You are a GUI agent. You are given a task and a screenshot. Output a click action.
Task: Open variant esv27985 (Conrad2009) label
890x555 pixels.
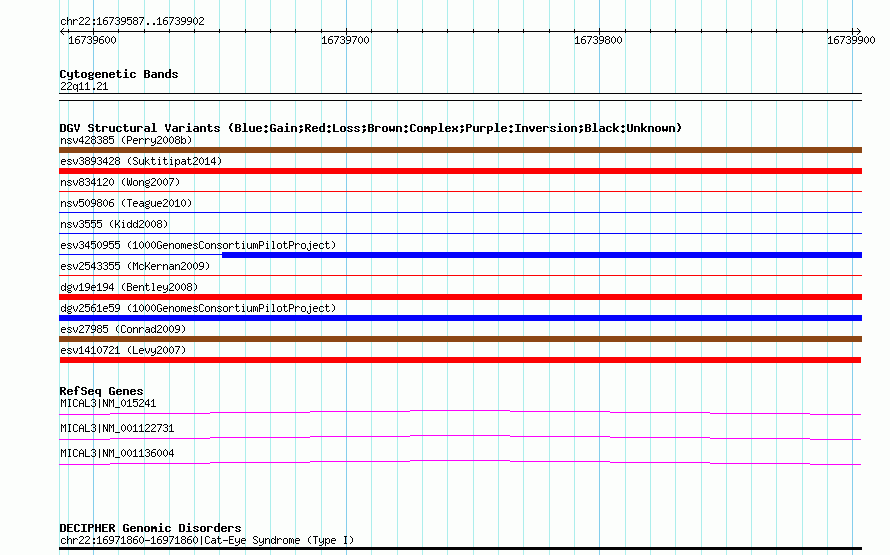[x=123, y=329]
